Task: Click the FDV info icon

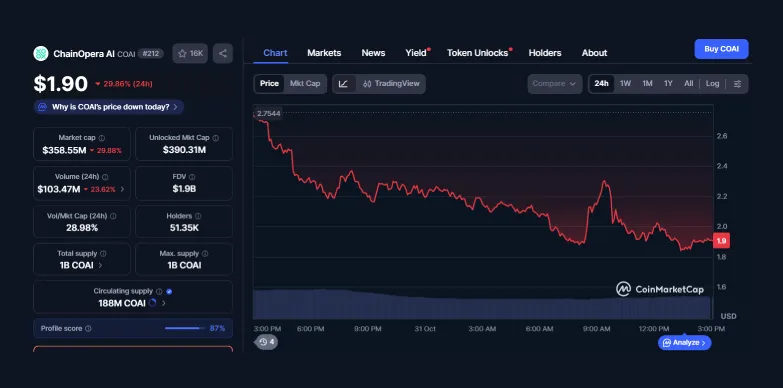Action: click(x=192, y=177)
